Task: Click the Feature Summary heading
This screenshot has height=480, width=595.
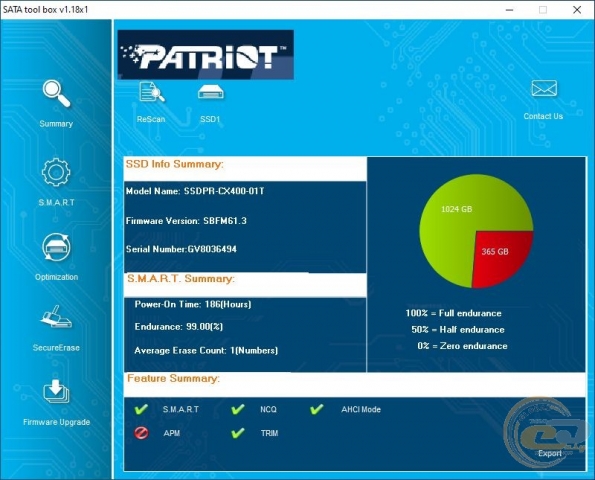Action: [173, 378]
